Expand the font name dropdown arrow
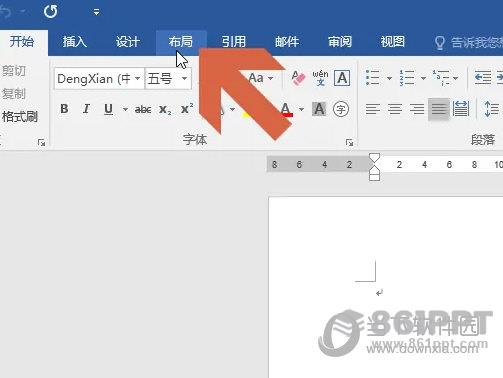 coord(138,79)
